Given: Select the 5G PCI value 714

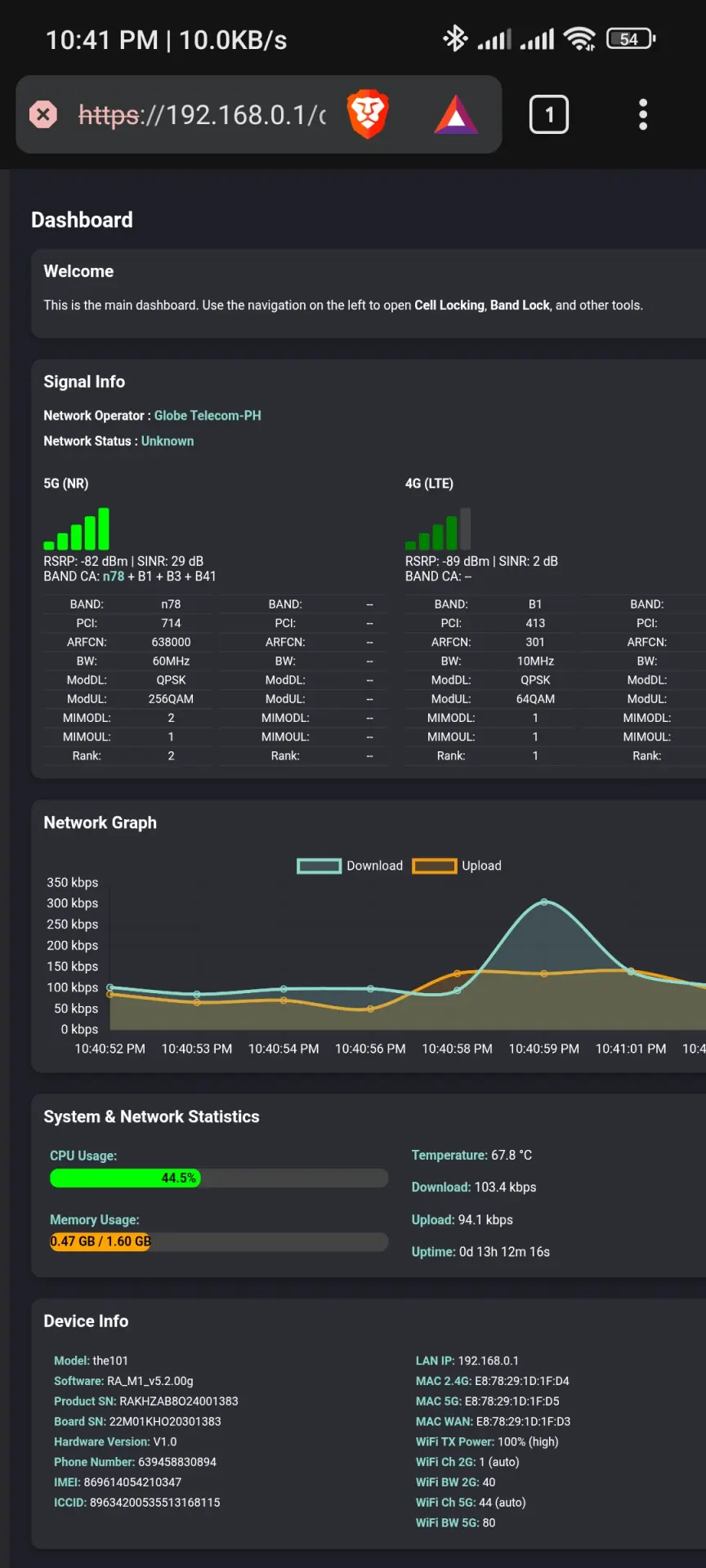Looking at the screenshot, I should coord(171,623).
